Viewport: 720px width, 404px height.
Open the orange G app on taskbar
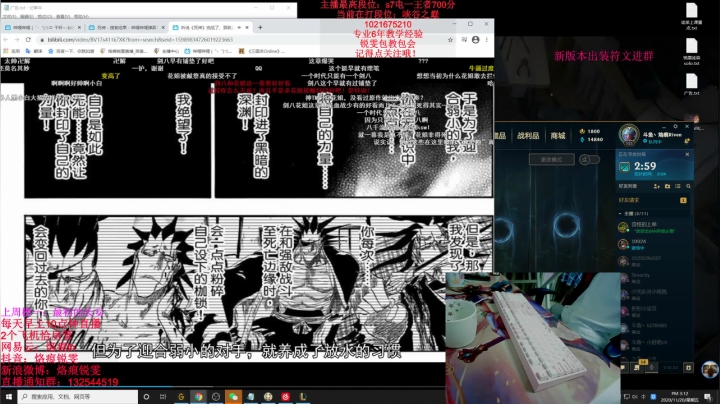(181, 397)
